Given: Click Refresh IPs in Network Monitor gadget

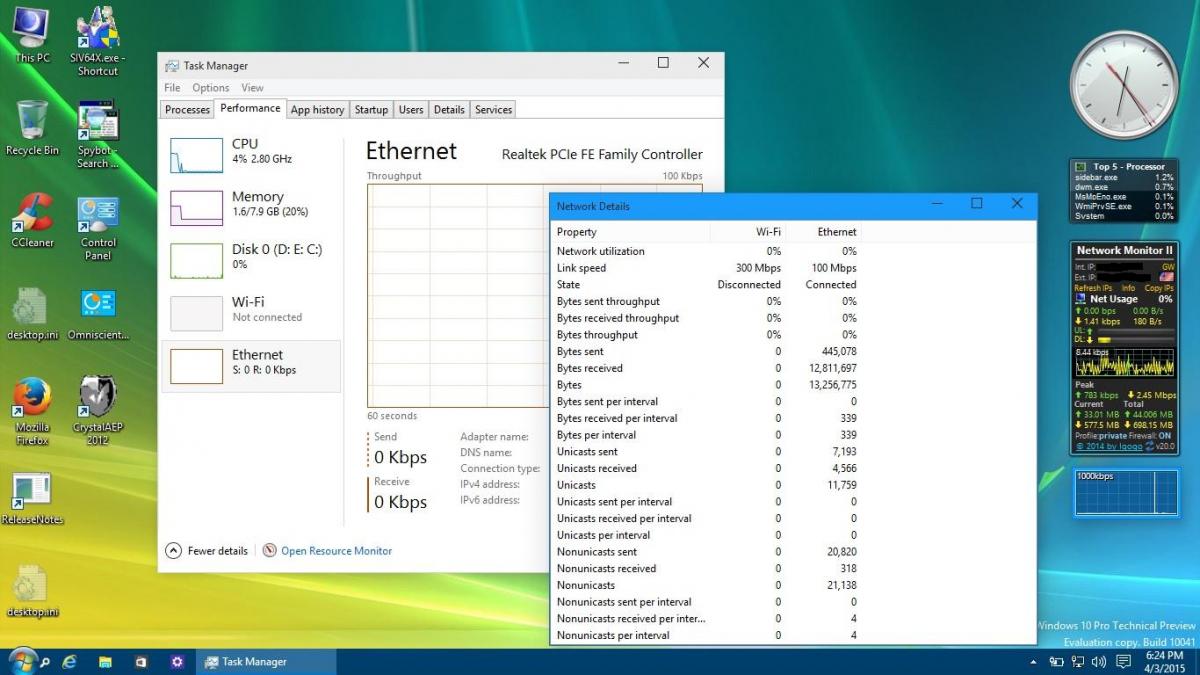Looking at the screenshot, I should click(x=1092, y=288).
